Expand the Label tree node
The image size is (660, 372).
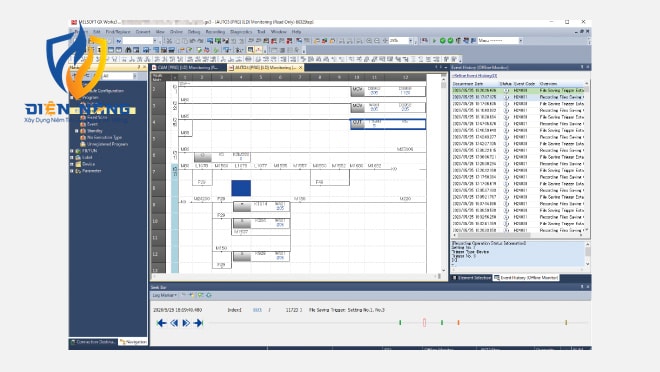(x=72, y=157)
